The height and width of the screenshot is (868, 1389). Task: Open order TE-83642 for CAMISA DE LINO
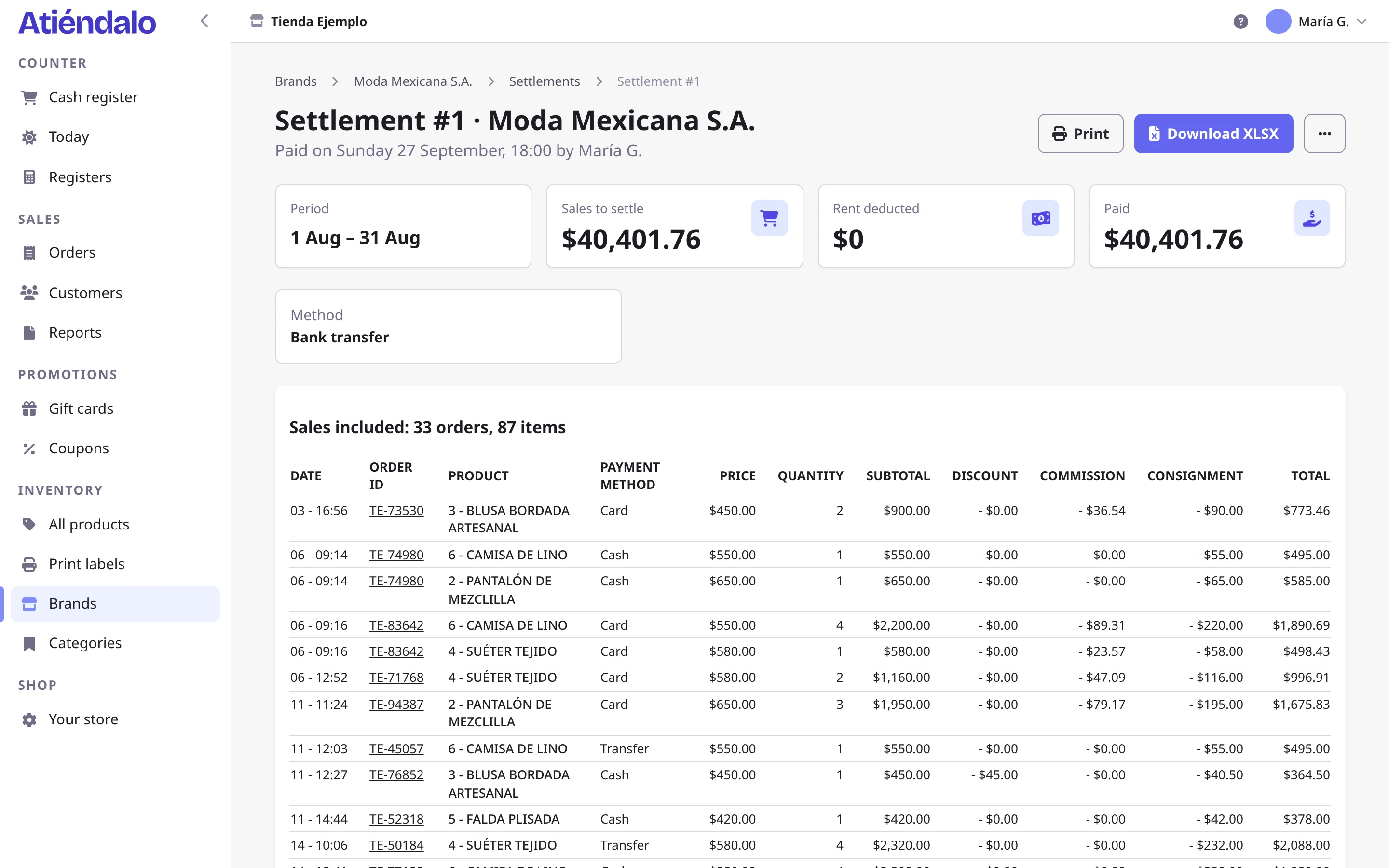pos(396,625)
